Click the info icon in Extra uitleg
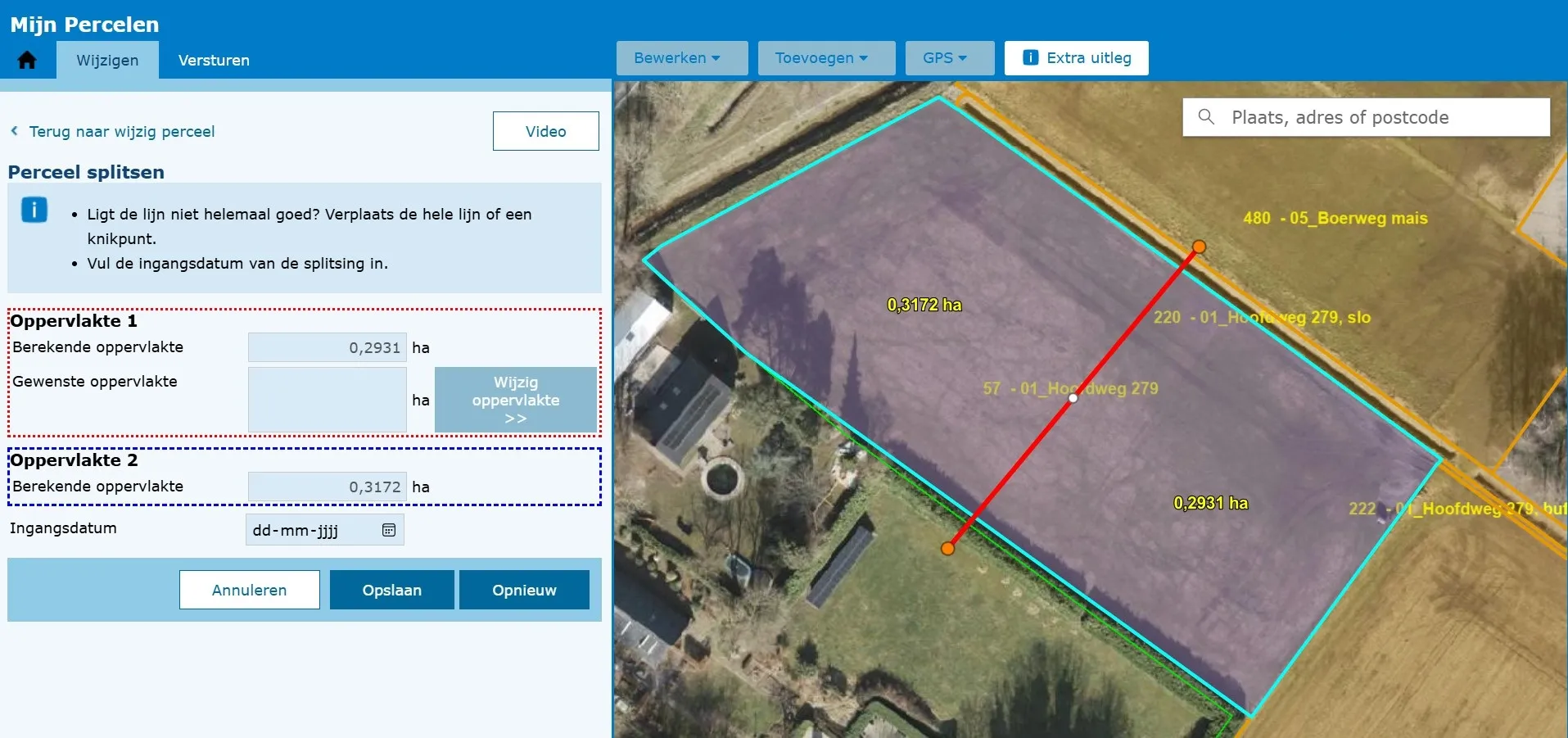1568x738 pixels. 1031,58
